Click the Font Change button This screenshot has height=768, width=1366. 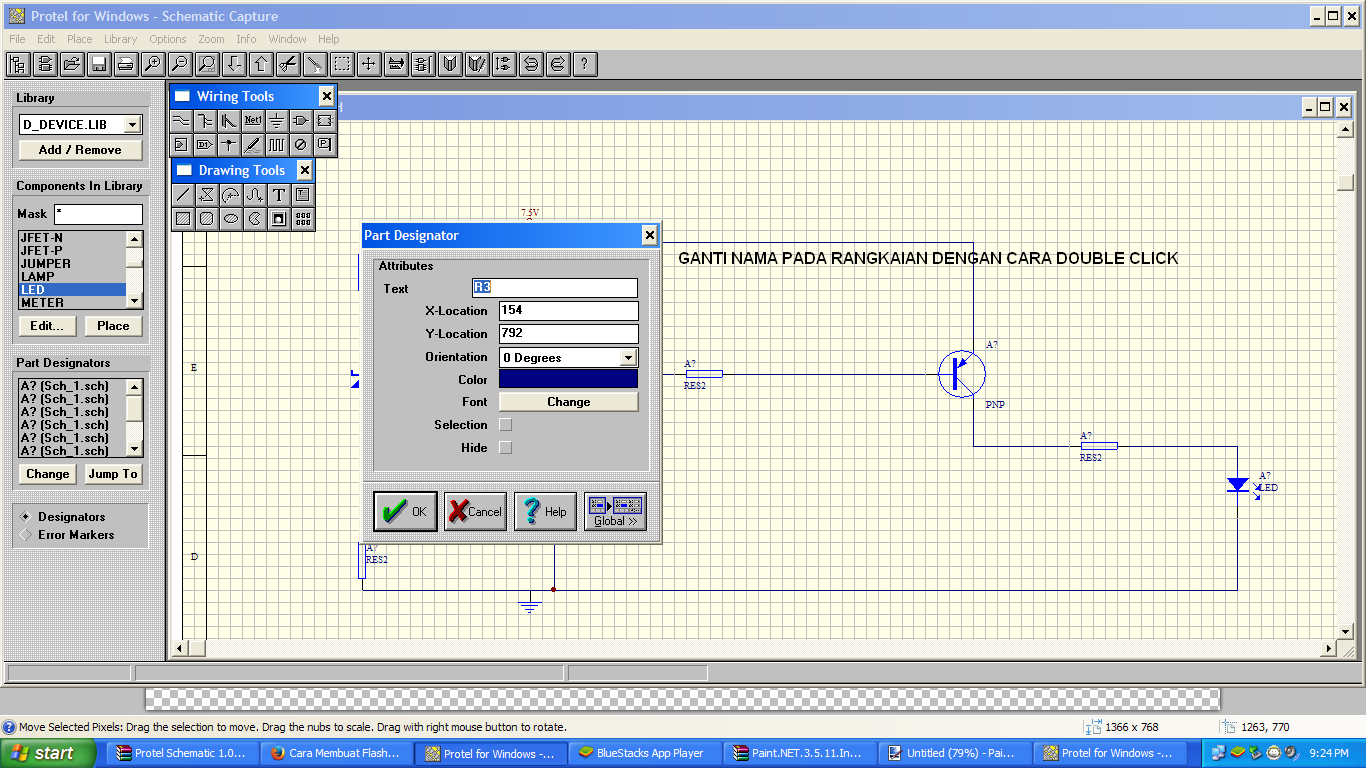tap(568, 402)
